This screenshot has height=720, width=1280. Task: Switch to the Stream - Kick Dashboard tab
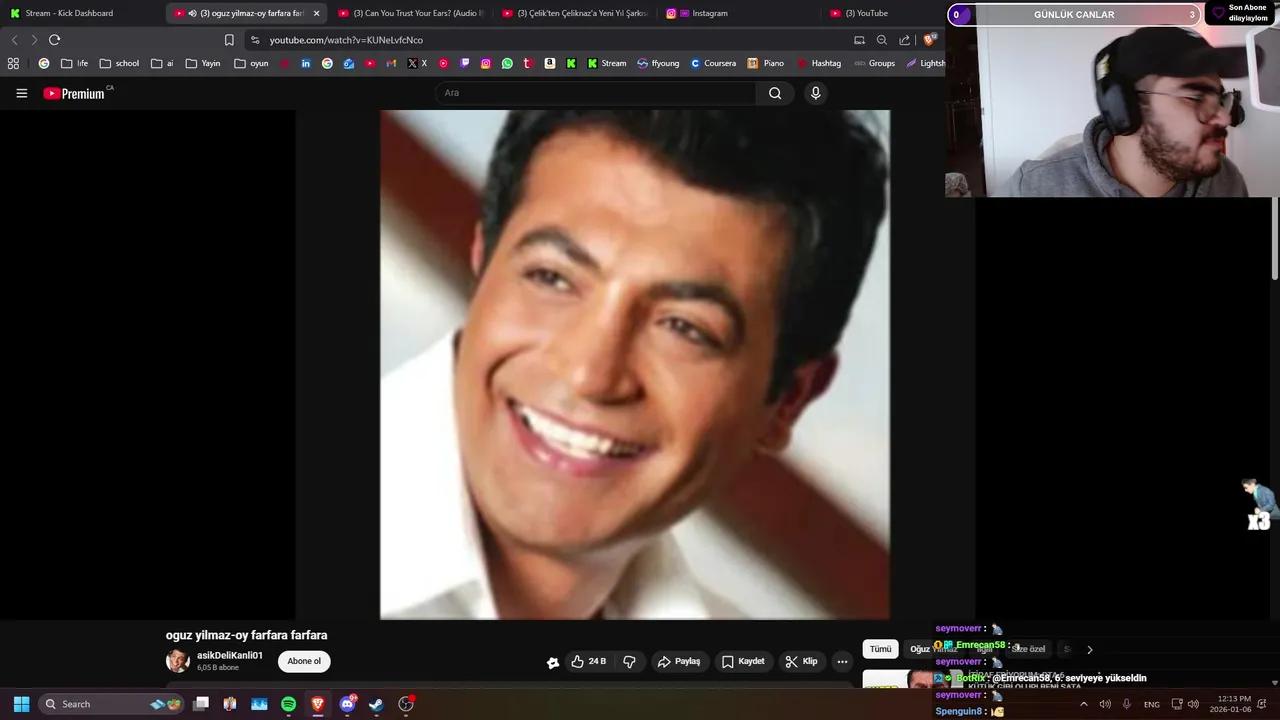[x=80, y=13]
